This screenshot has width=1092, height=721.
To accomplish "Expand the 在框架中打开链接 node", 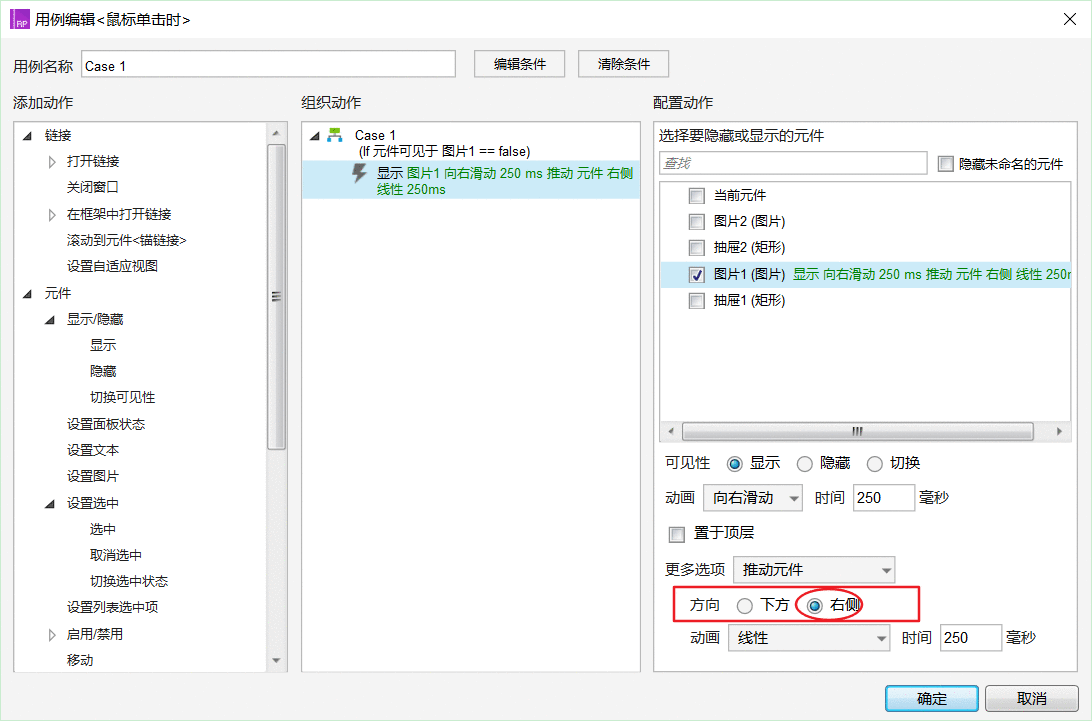I will coord(52,215).
